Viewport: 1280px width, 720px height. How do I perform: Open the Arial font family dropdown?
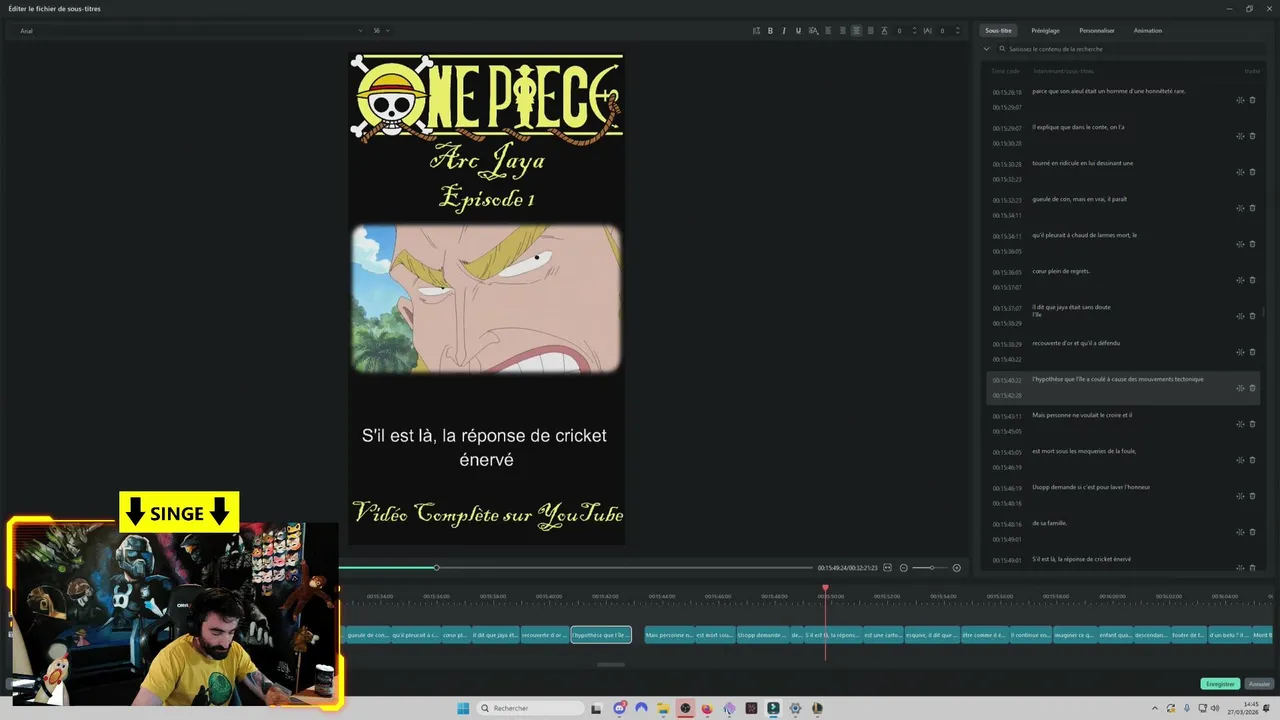point(190,31)
